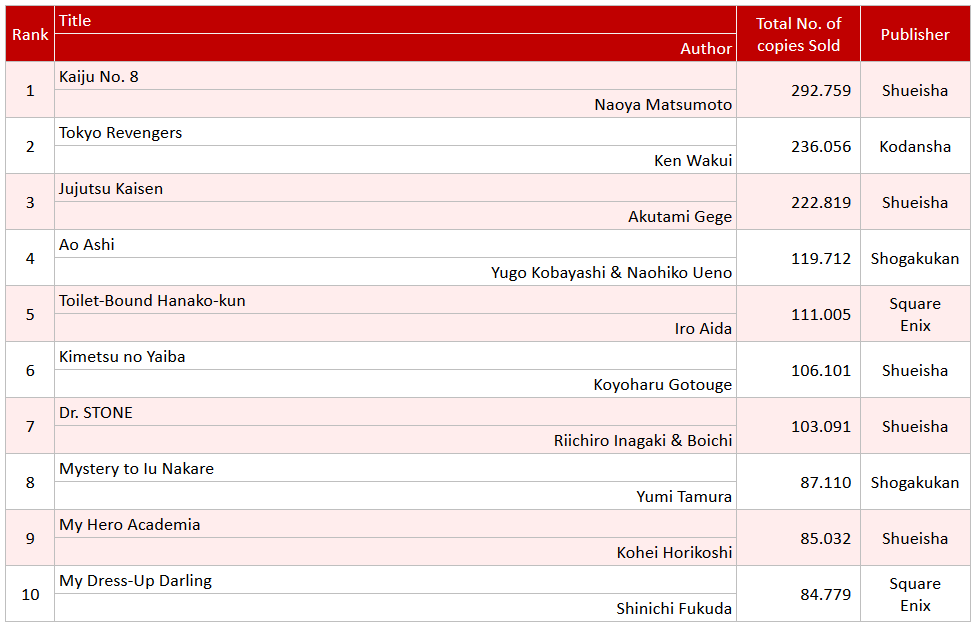
Task: Select the title Dr. STONE
Action: [x=96, y=412]
